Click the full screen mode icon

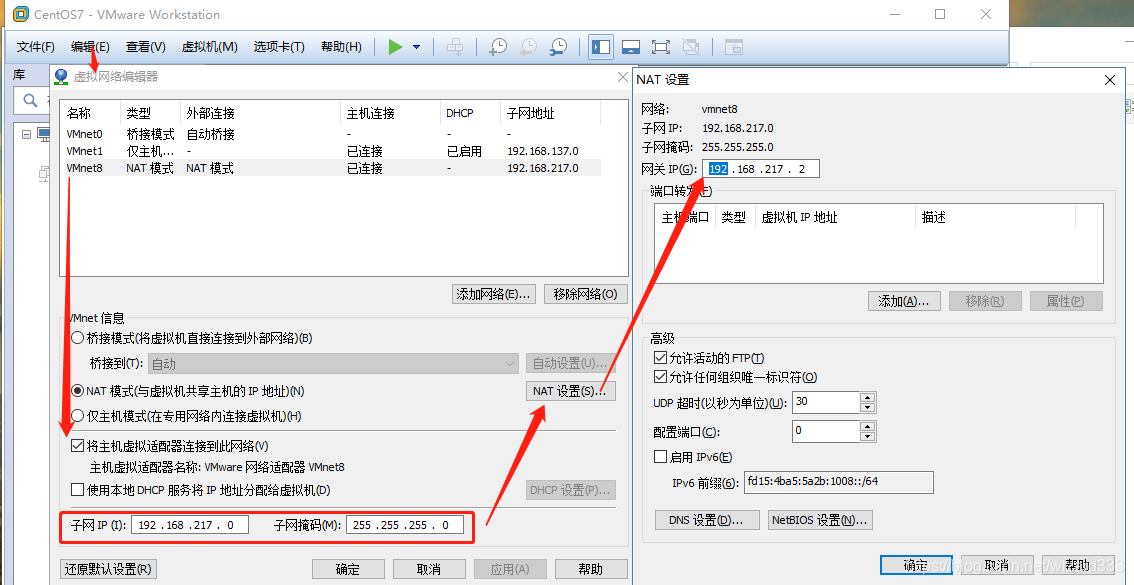pyautogui.click(x=660, y=47)
